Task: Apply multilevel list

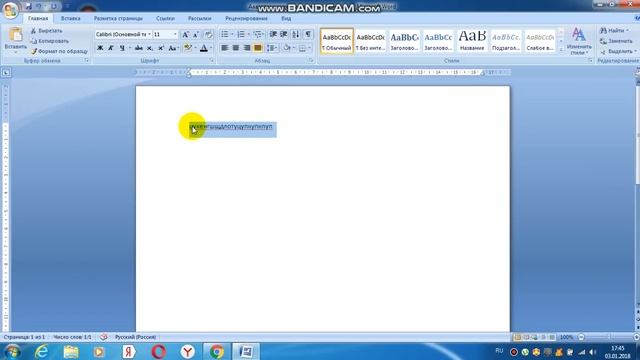Action: [258, 34]
